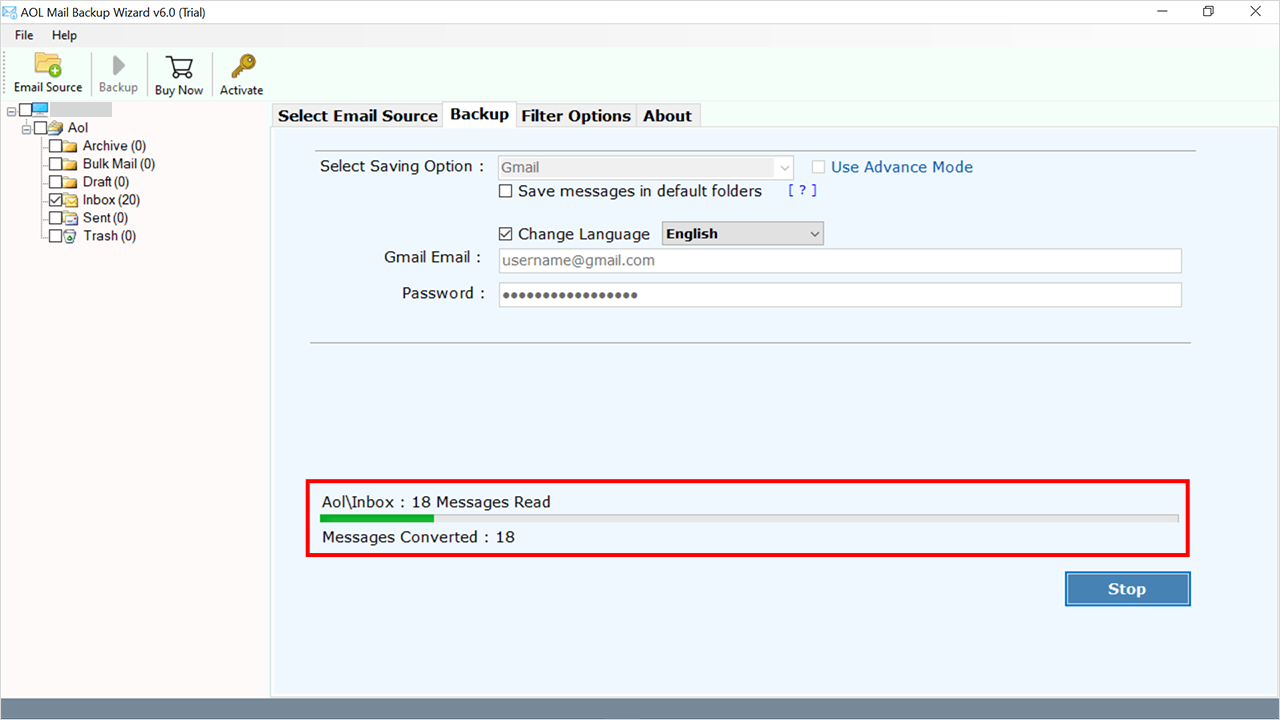Switch to the Backup tab
The image size is (1280, 720).
[x=480, y=114]
